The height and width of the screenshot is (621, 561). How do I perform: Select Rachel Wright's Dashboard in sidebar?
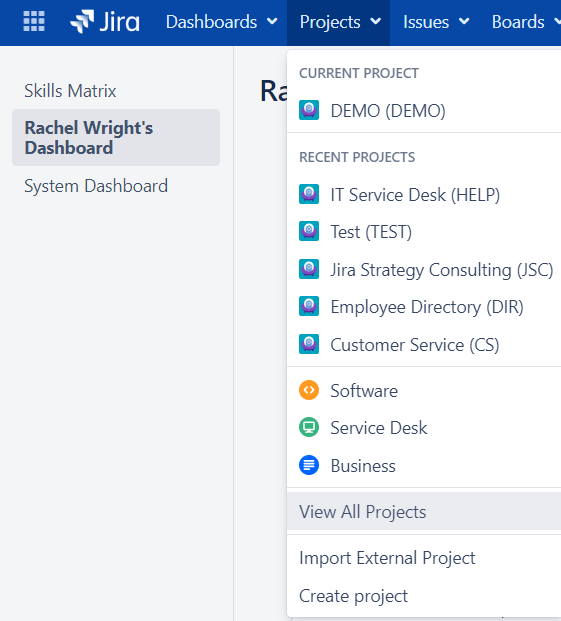click(116, 137)
